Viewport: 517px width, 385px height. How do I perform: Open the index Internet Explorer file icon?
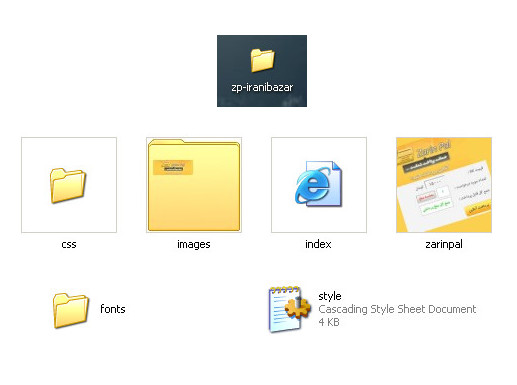[x=318, y=183]
